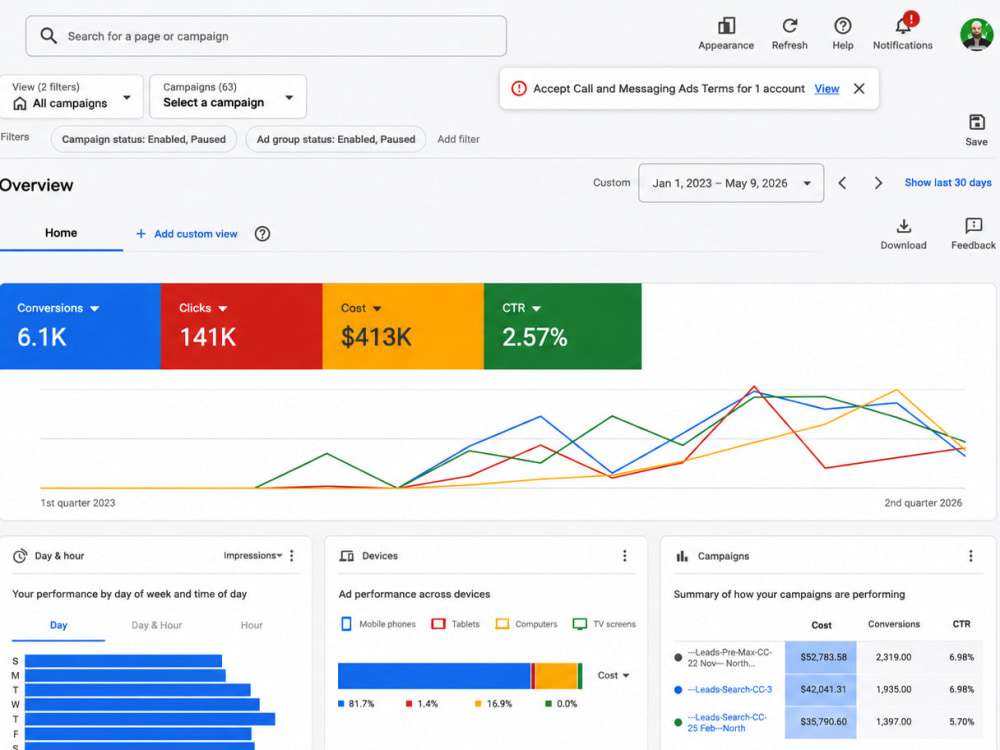Click the Save icon
1000x750 pixels.
point(976,122)
